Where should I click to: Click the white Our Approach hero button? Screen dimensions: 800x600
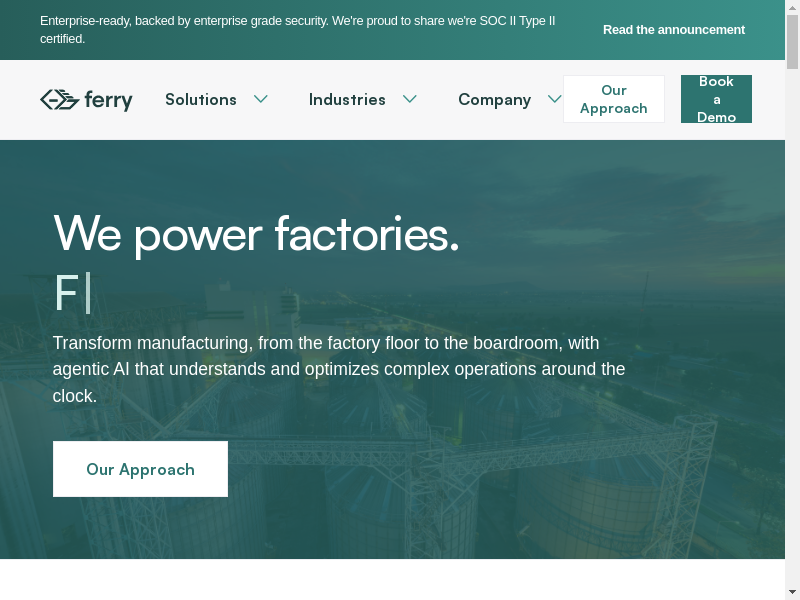(x=140, y=469)
